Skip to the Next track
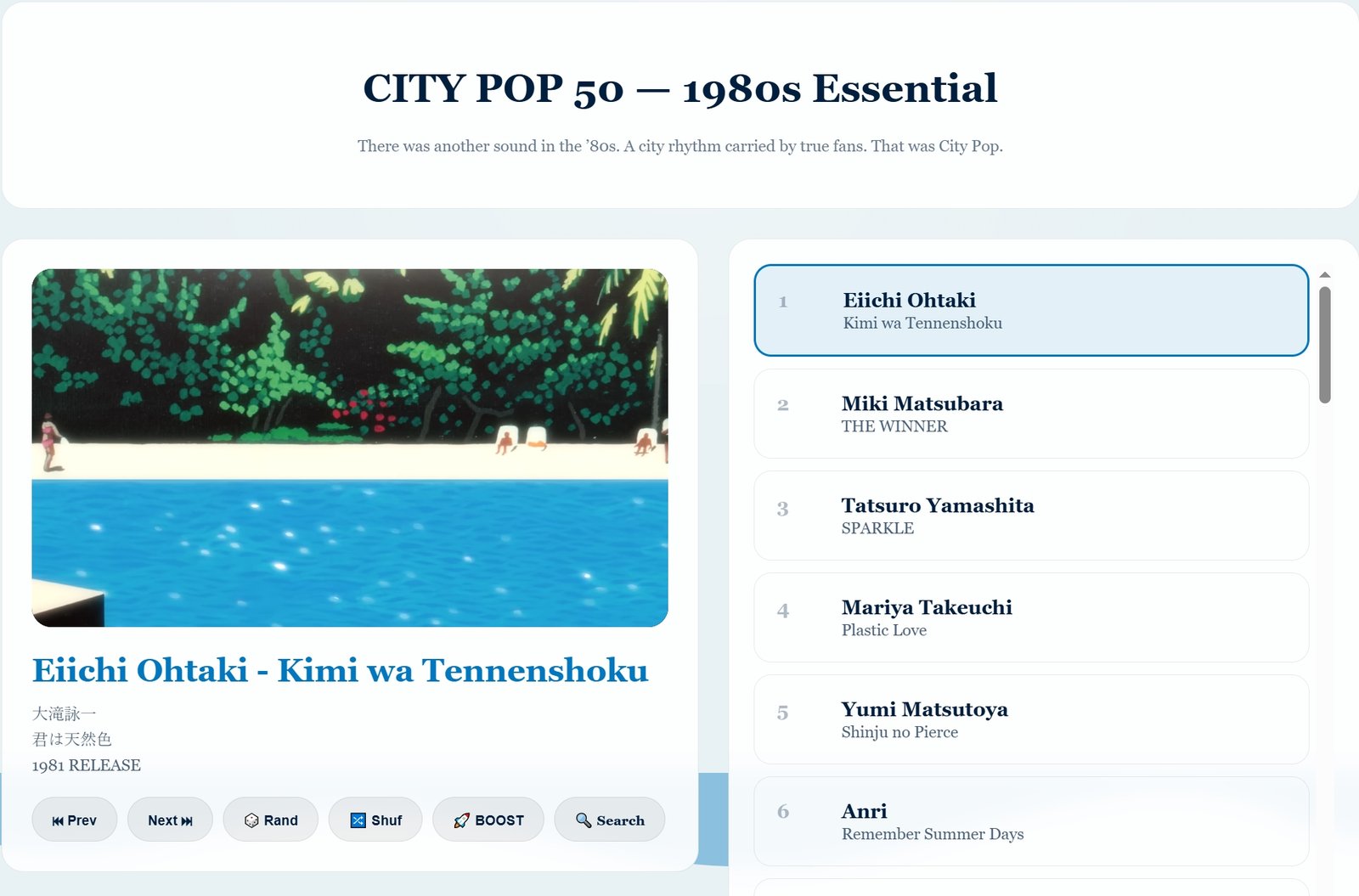 (x=170, y=820)
